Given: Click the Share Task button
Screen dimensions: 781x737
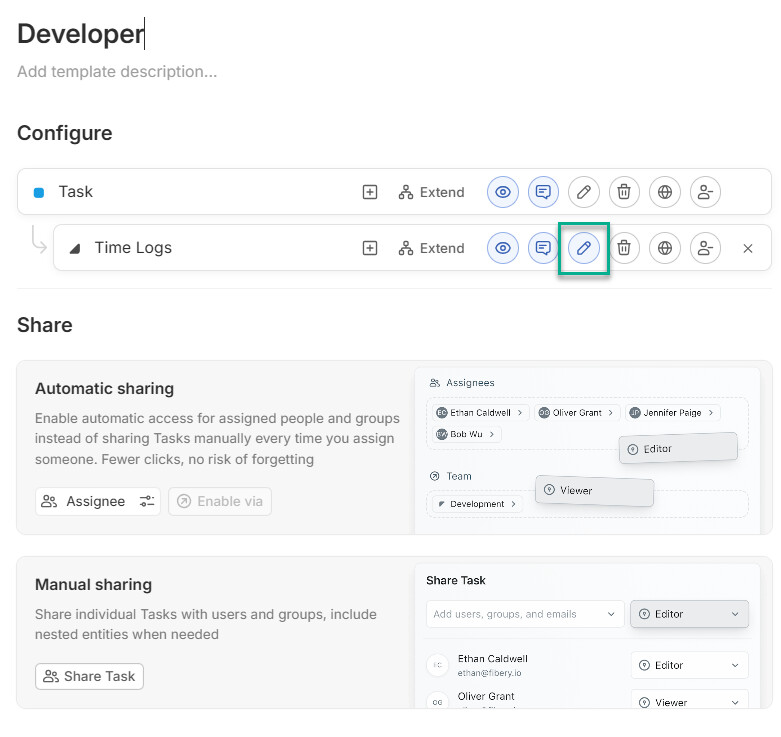Looking at the screenshot, I should tap(89, 676).
